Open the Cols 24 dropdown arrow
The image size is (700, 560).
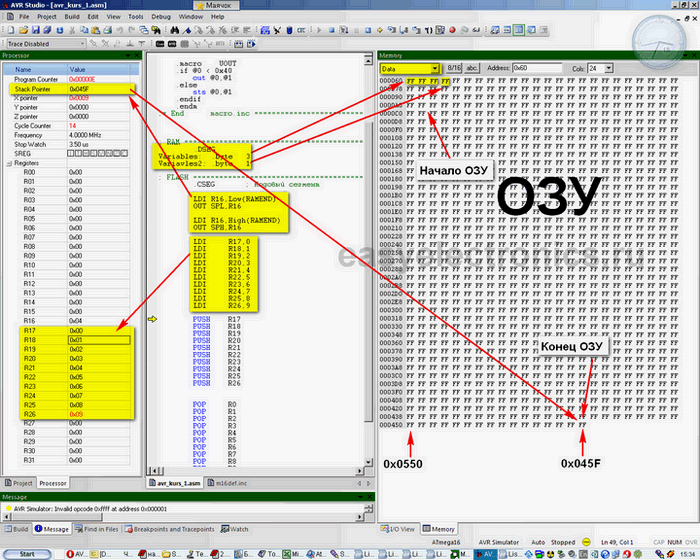tap(609, 68)
